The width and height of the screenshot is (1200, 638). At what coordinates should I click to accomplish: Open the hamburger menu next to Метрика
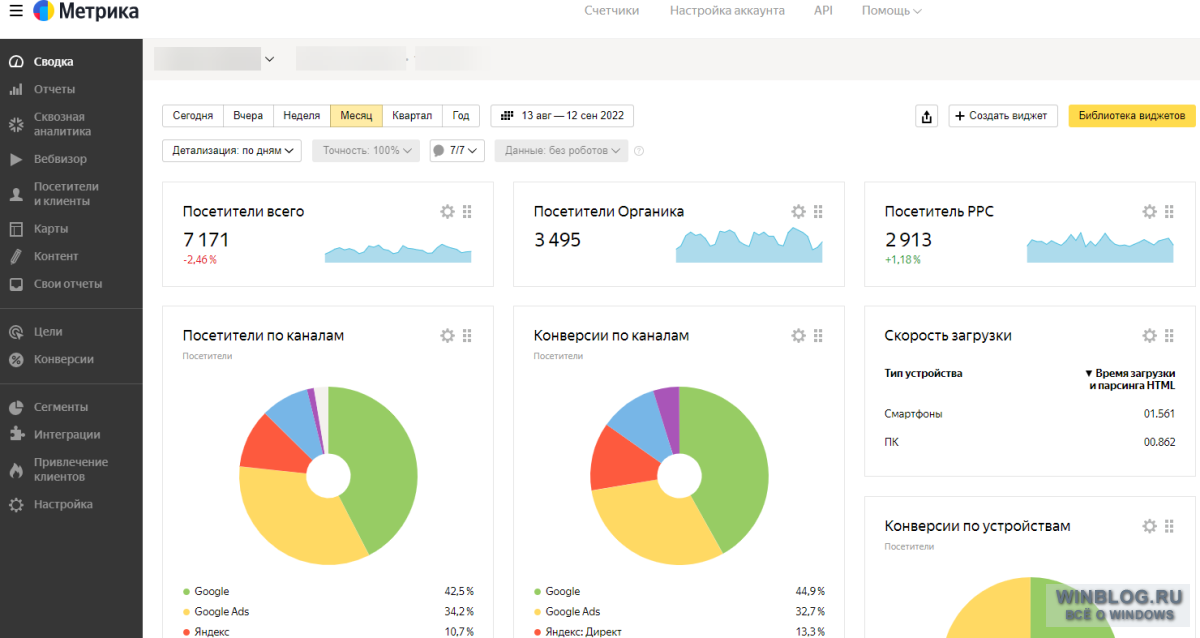17,12
